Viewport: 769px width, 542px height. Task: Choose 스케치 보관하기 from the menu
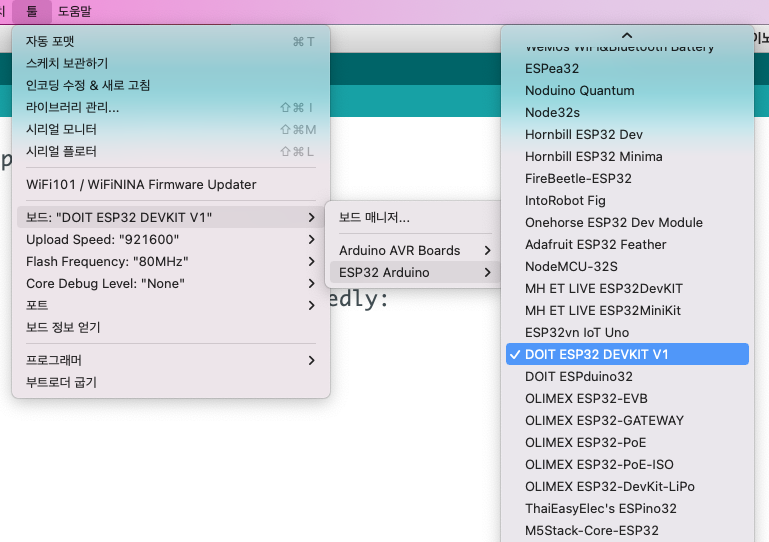coord(171,63)
